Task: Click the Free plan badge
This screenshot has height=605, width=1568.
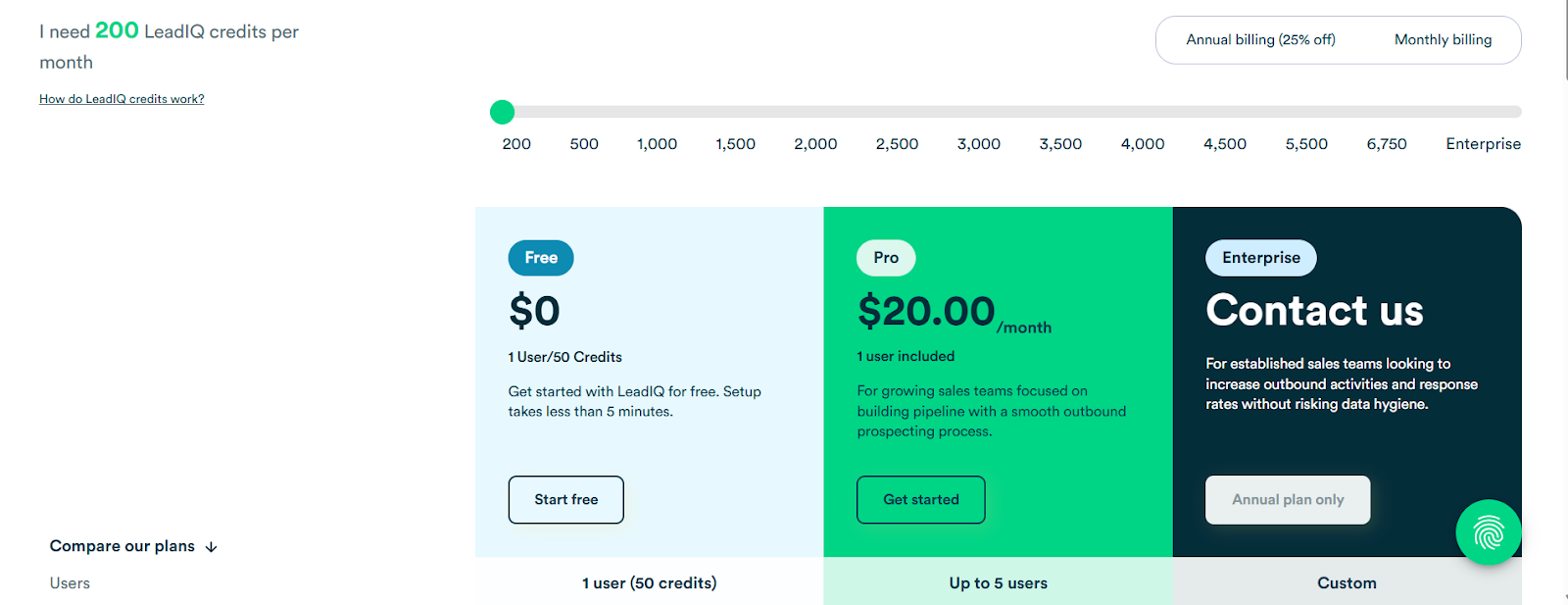Action: pyautogui.click(x=540, y=258)
